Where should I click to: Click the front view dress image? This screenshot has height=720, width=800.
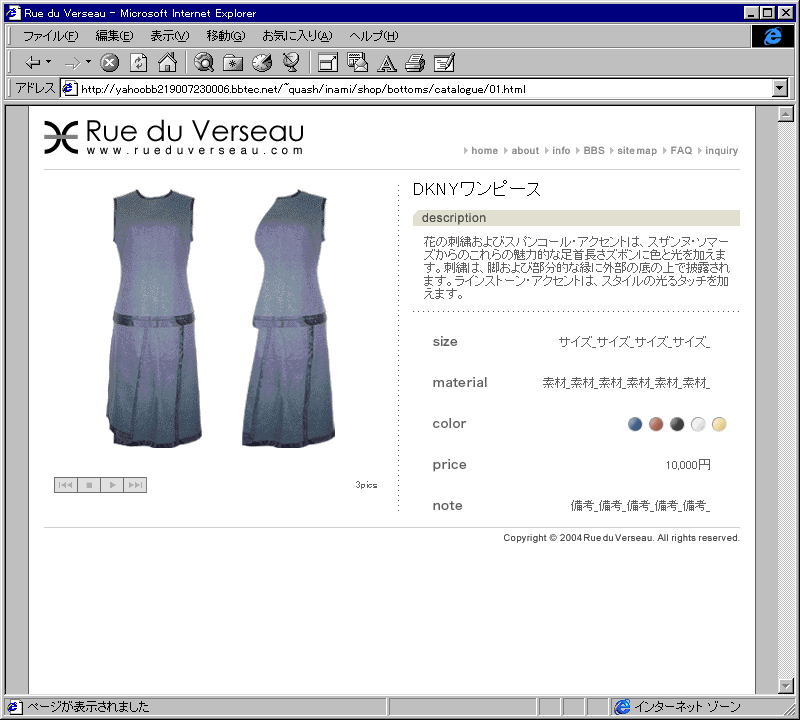pyautogui.click(x=154, y=318)
